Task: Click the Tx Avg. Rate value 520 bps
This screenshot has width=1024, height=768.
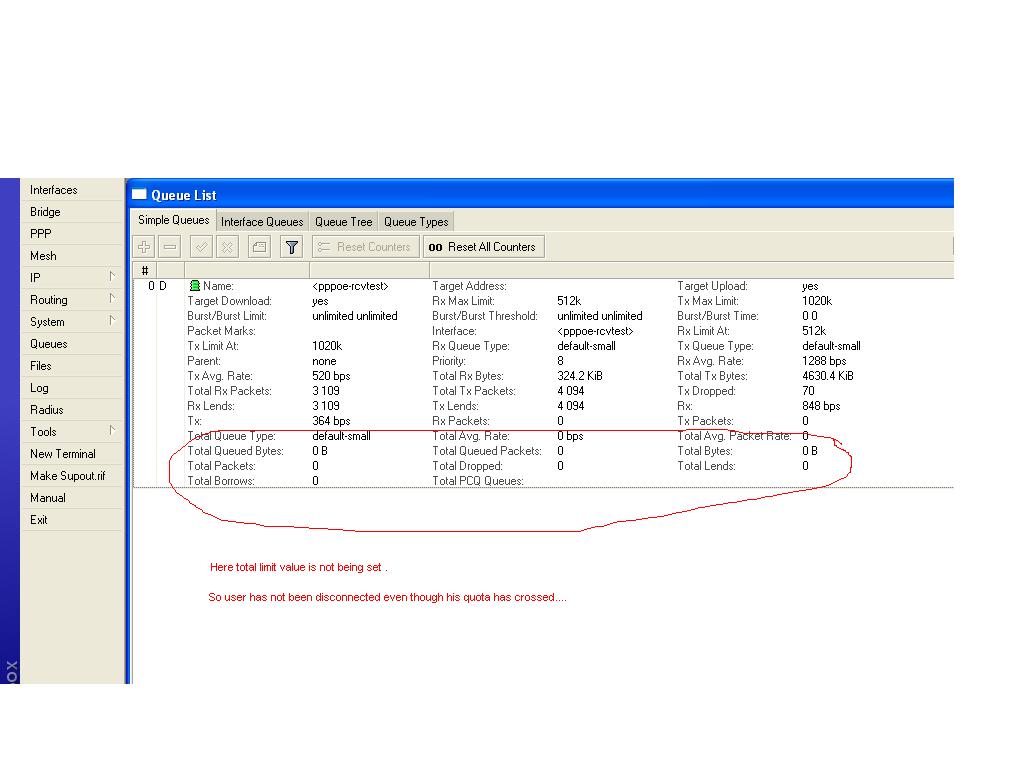Action: [331, 376]
